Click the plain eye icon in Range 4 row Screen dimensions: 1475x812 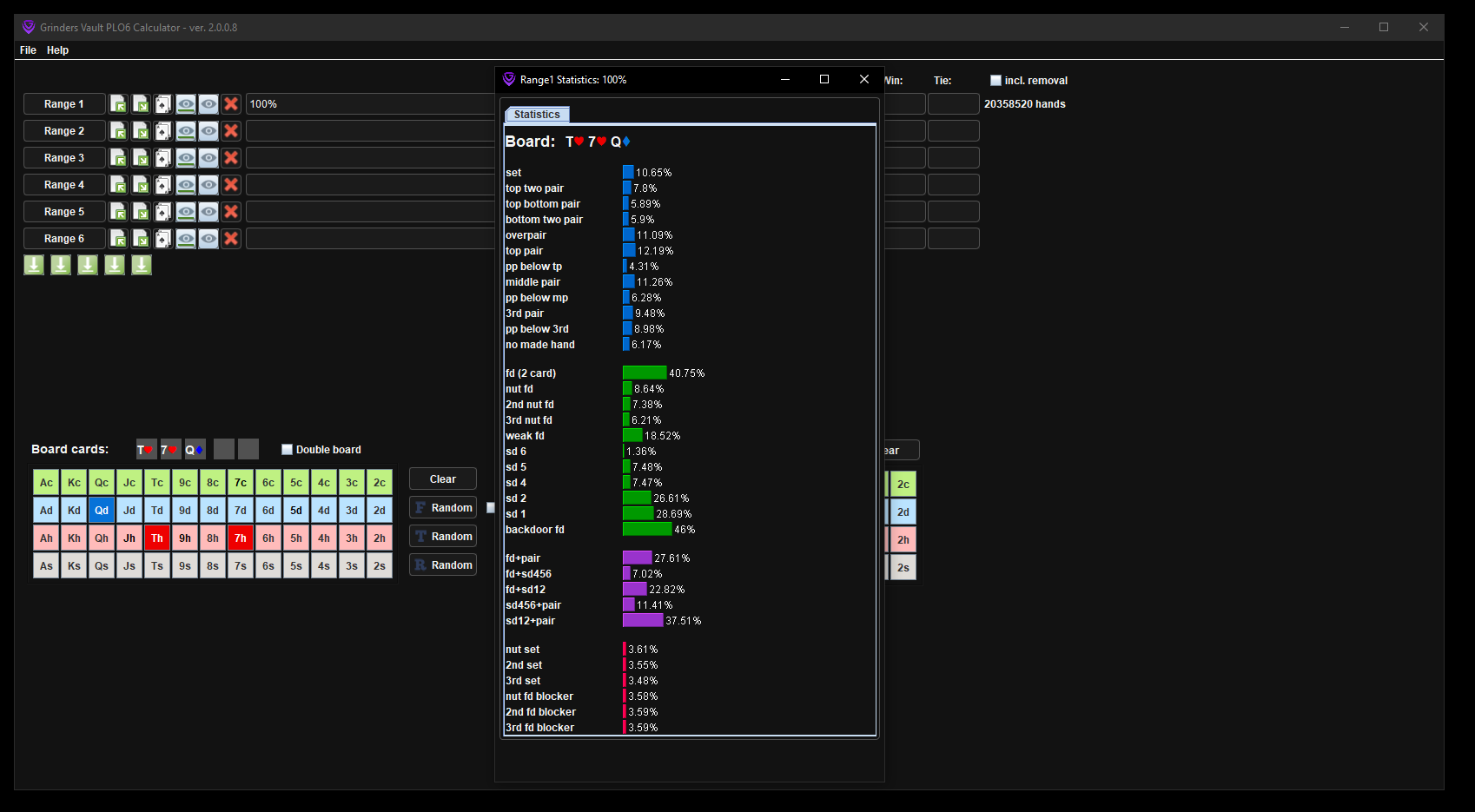tap(208, 185)
